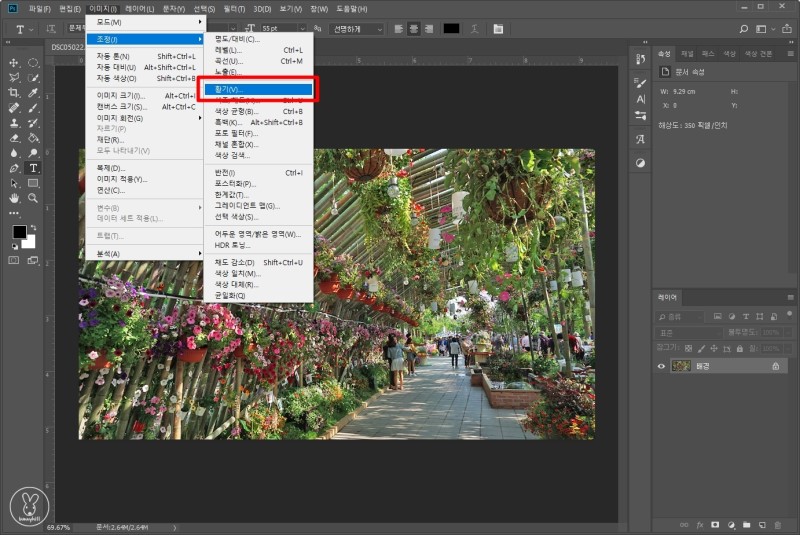The height and width of the screenshot is (535, 800).
Task: Select the Eyedropper tool
Action: 32,92
